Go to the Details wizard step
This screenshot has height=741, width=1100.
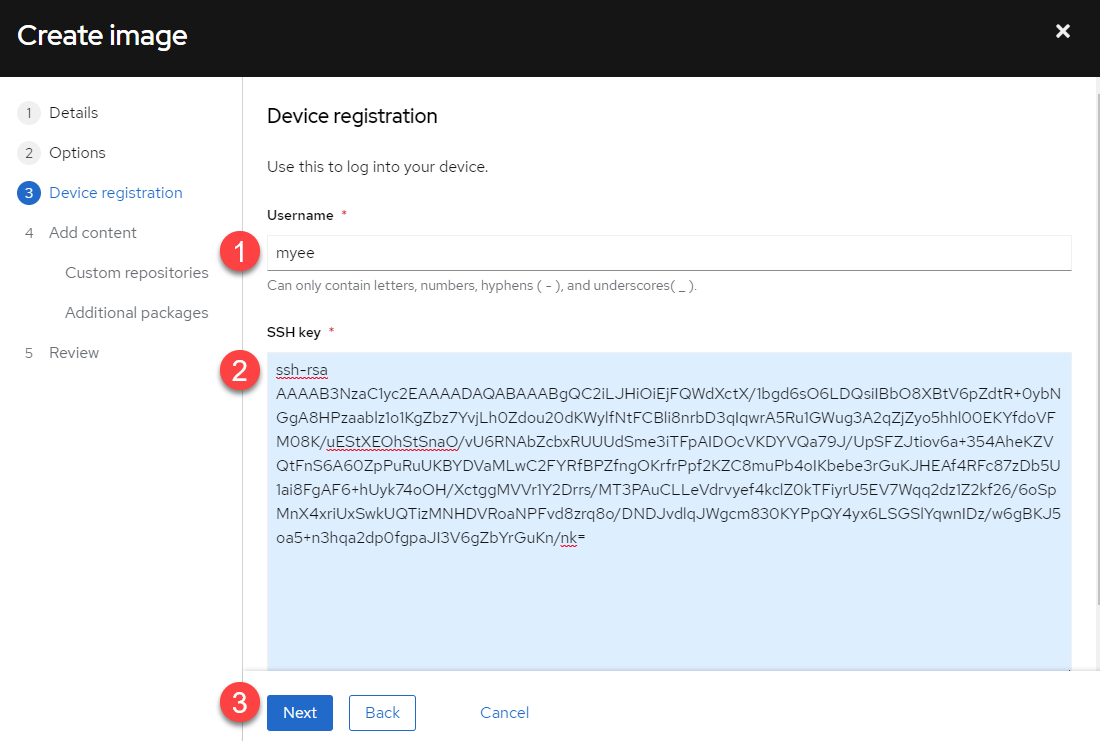pyautogui.click(x=74, y=113)
